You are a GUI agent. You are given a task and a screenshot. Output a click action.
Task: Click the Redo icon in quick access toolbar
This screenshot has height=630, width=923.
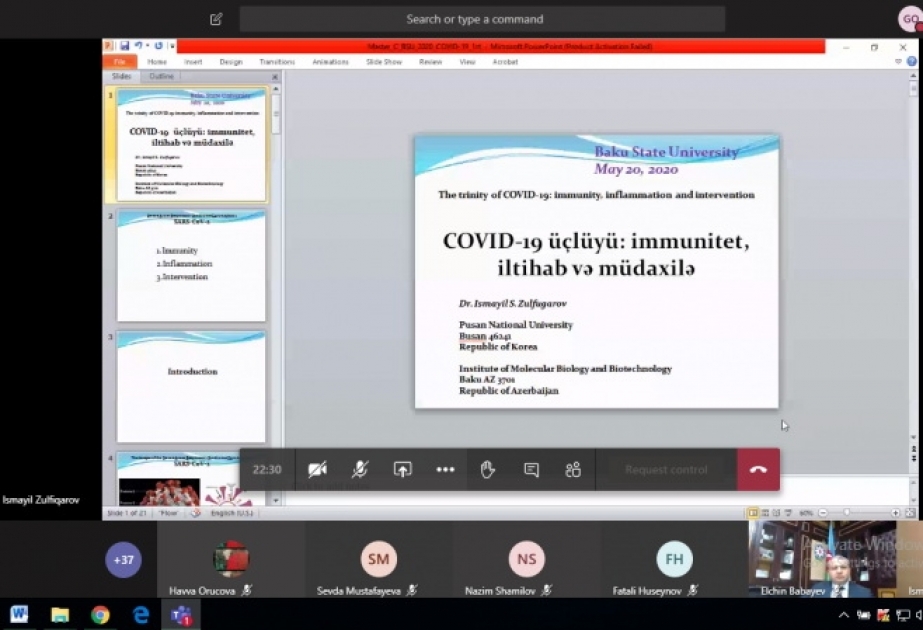coord(158,45)
